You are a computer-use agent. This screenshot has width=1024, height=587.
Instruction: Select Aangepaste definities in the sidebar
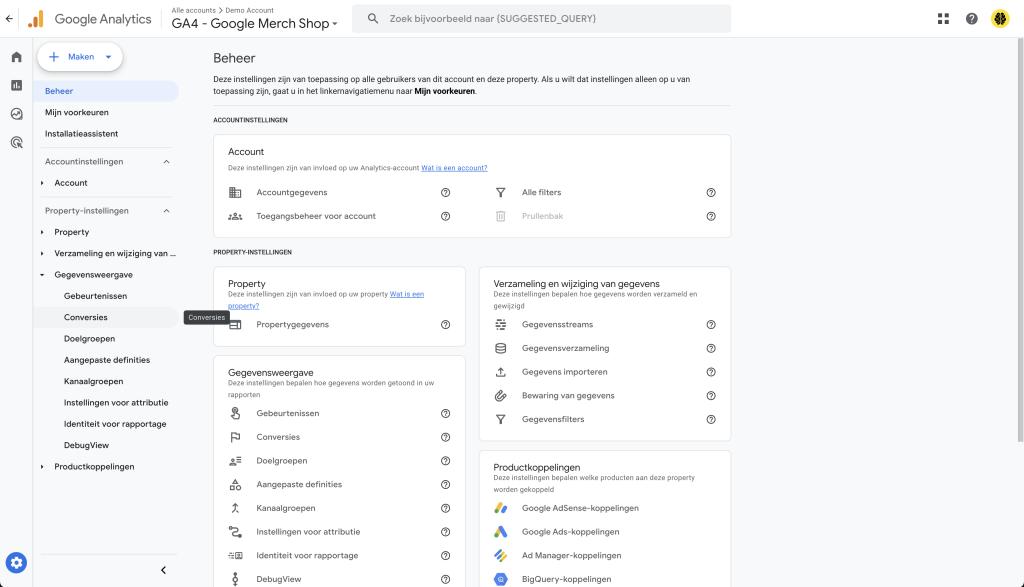tap(106, 360)
